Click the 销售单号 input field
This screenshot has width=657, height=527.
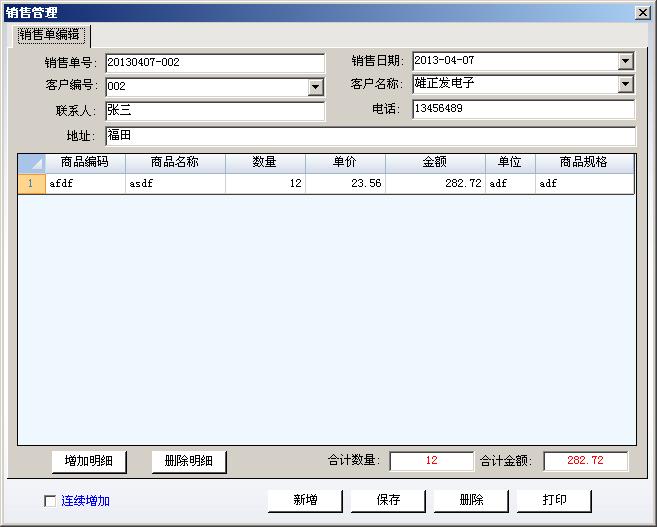pos(215,63)
